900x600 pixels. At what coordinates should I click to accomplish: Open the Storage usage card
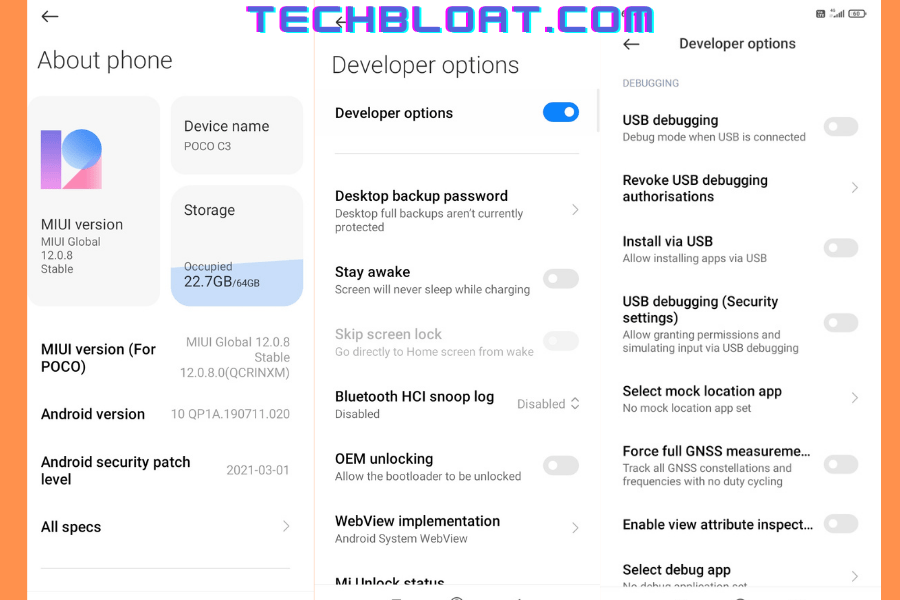click(236, 245)
